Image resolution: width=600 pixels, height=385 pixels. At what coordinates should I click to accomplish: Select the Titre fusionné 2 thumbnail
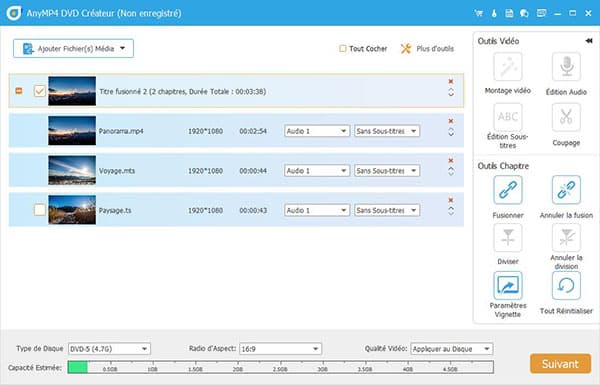(72, 91)
